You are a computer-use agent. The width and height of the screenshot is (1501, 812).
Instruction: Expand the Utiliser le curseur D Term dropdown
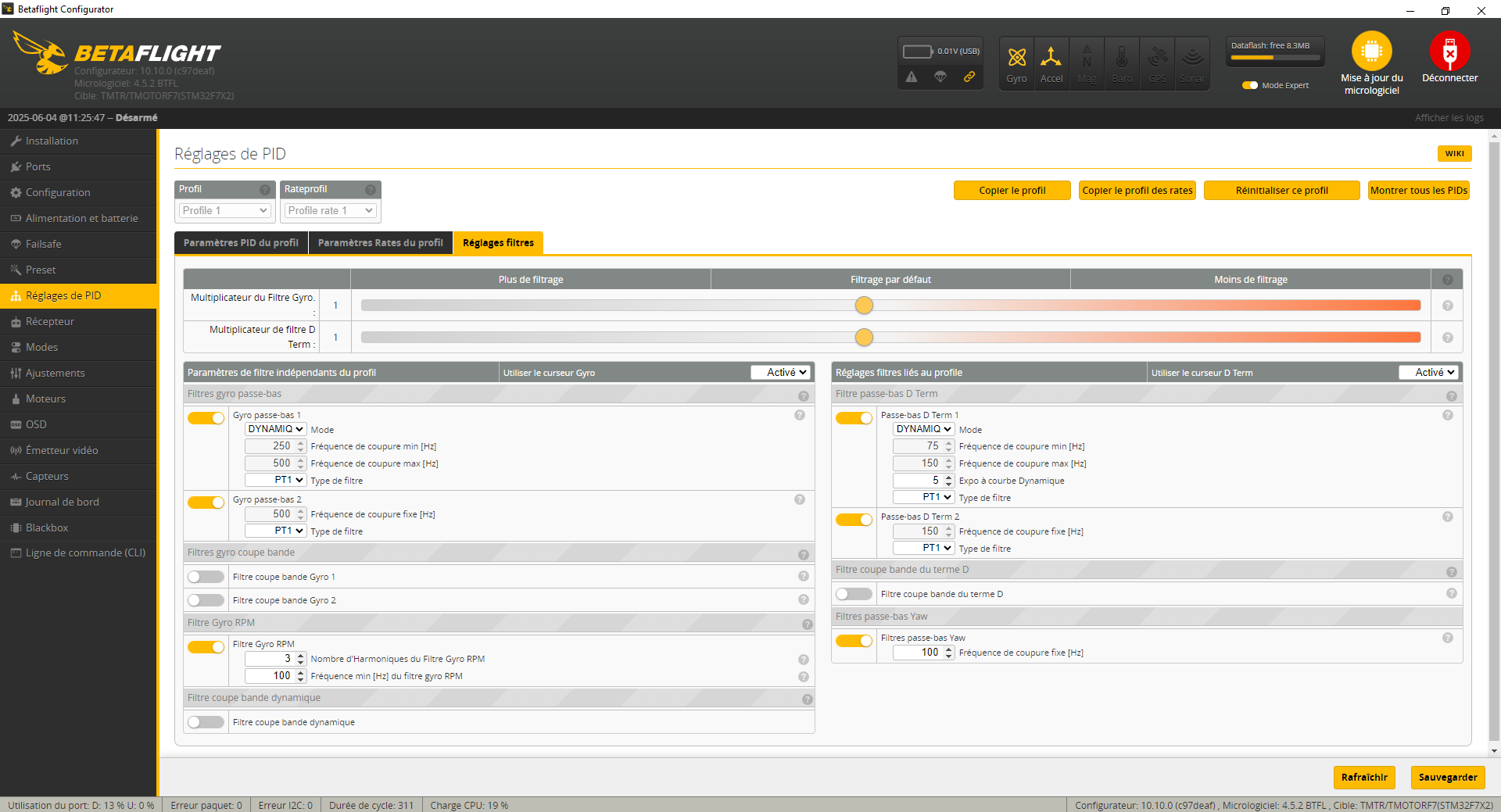[1428, 373]
